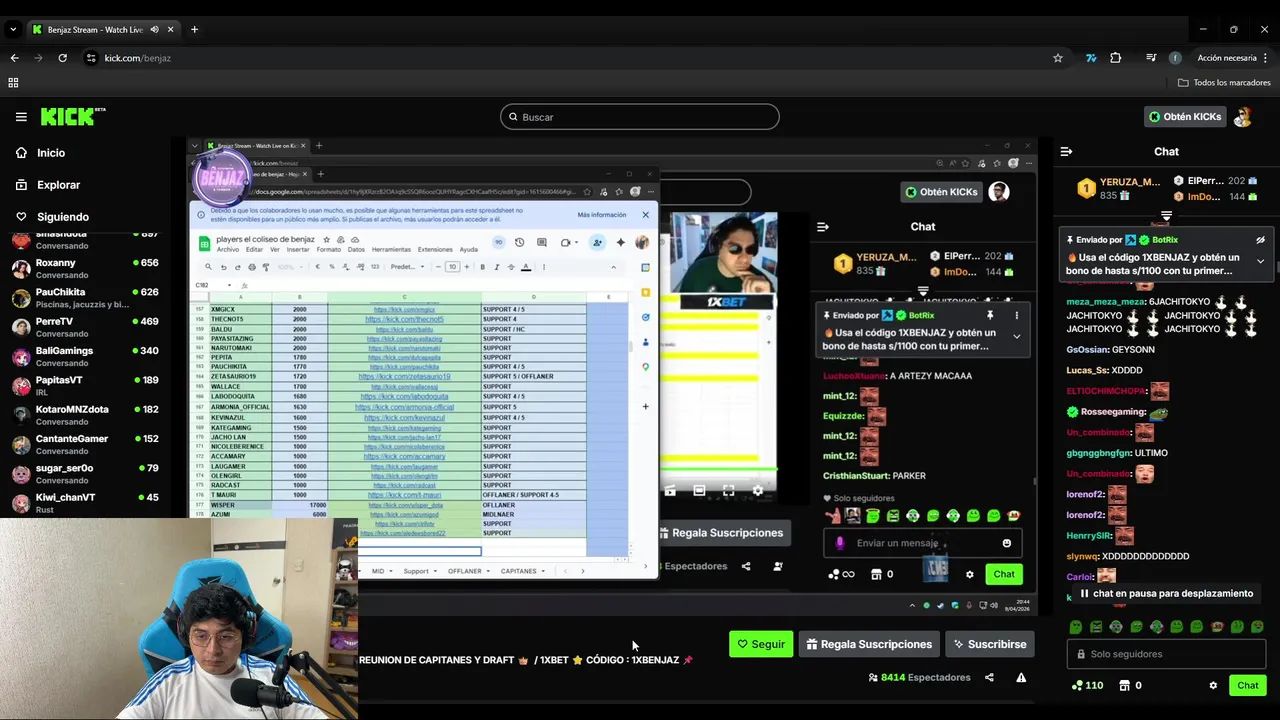Open PapitasVT channel in sidebar

[86, 385]
